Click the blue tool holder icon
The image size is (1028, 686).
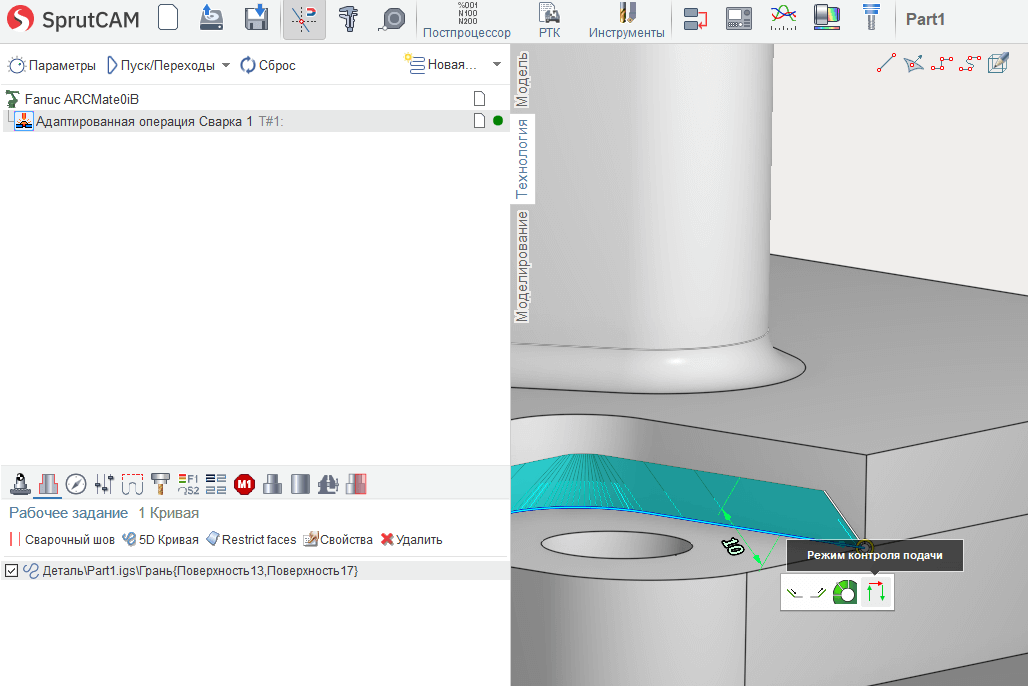871,18
